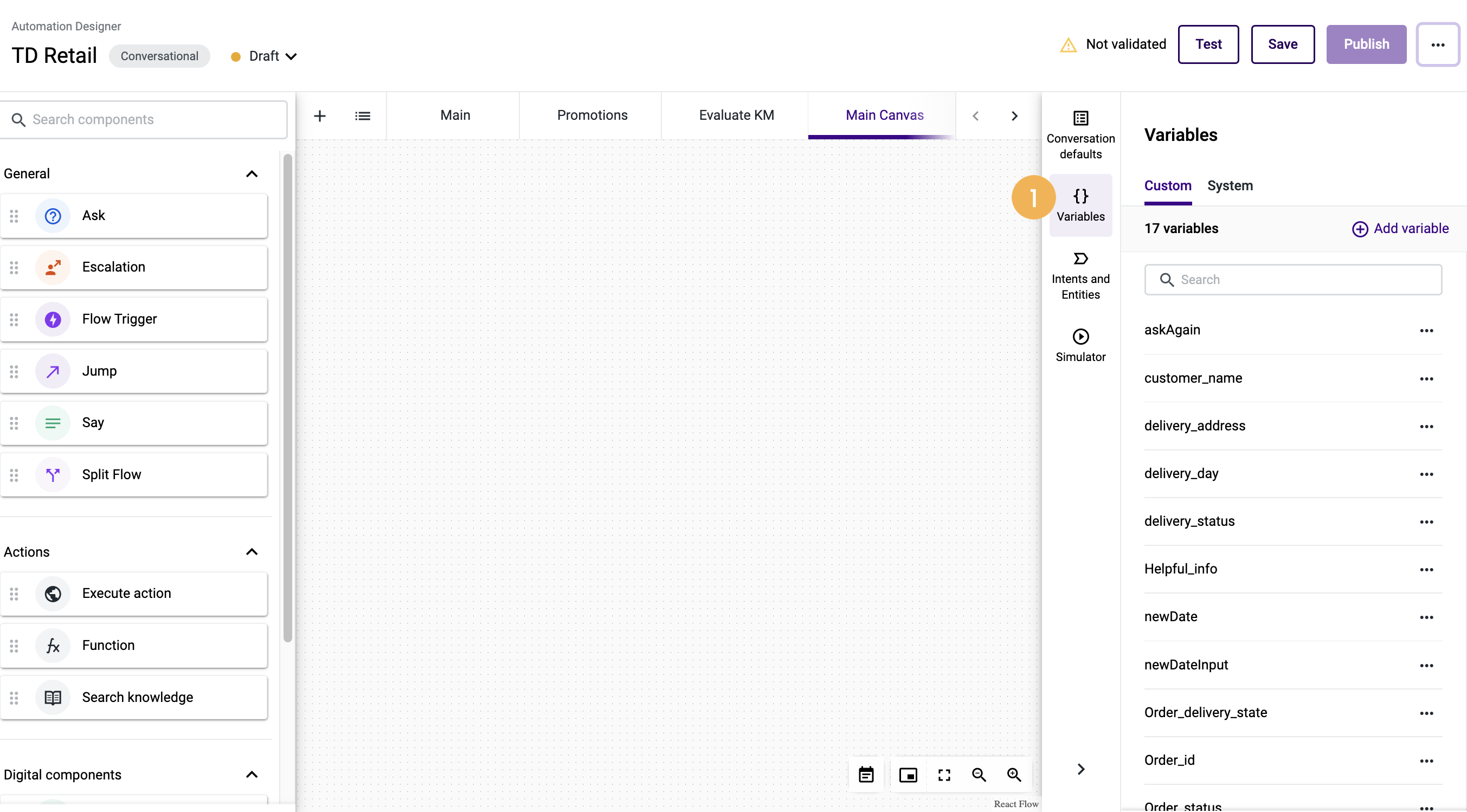The height and width of the screenshot is (812, 1467).
Task: Open the flows list view icon
Action: [362, 115]
